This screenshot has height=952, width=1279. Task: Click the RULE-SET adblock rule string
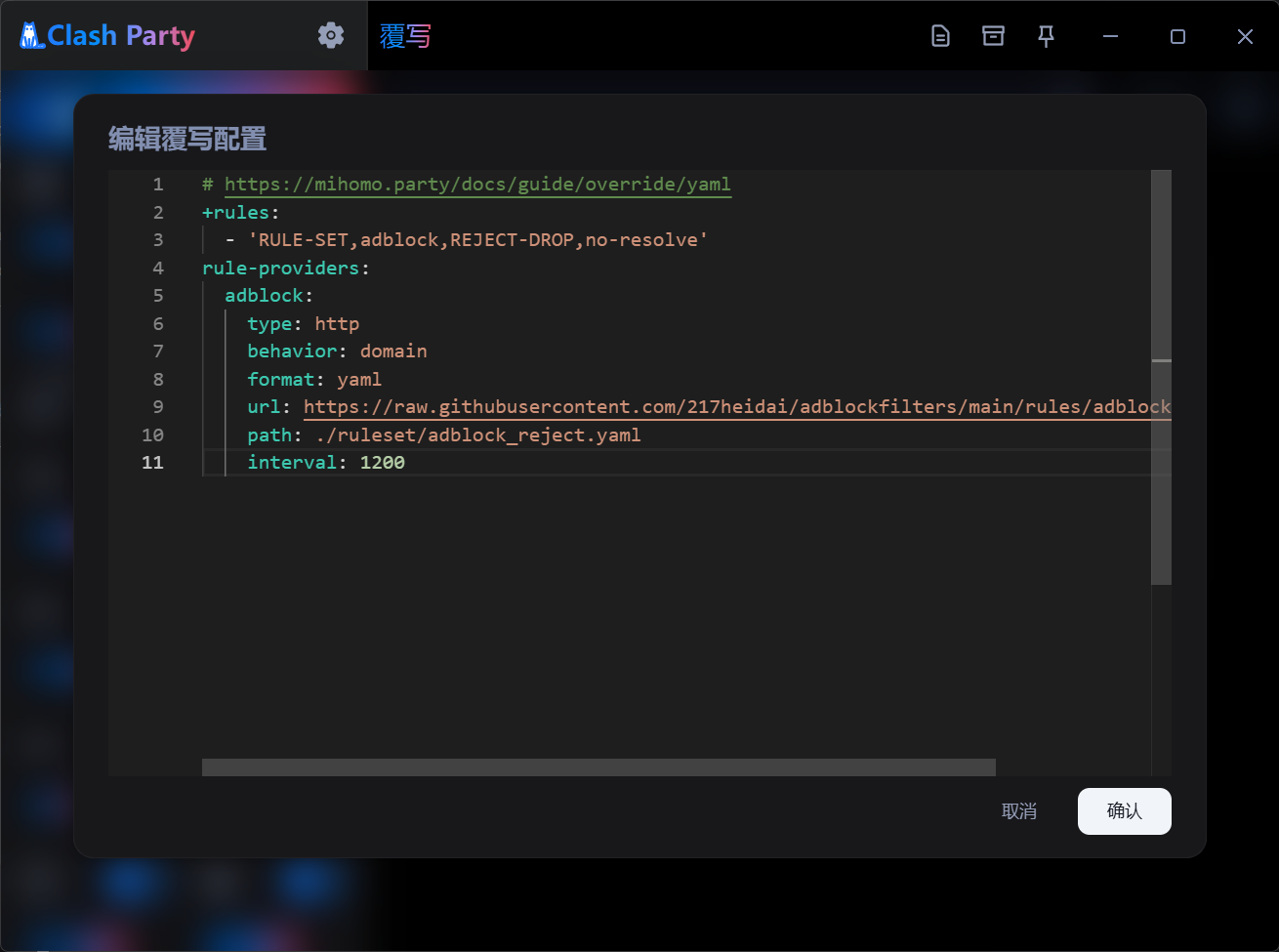coord(478,240)
